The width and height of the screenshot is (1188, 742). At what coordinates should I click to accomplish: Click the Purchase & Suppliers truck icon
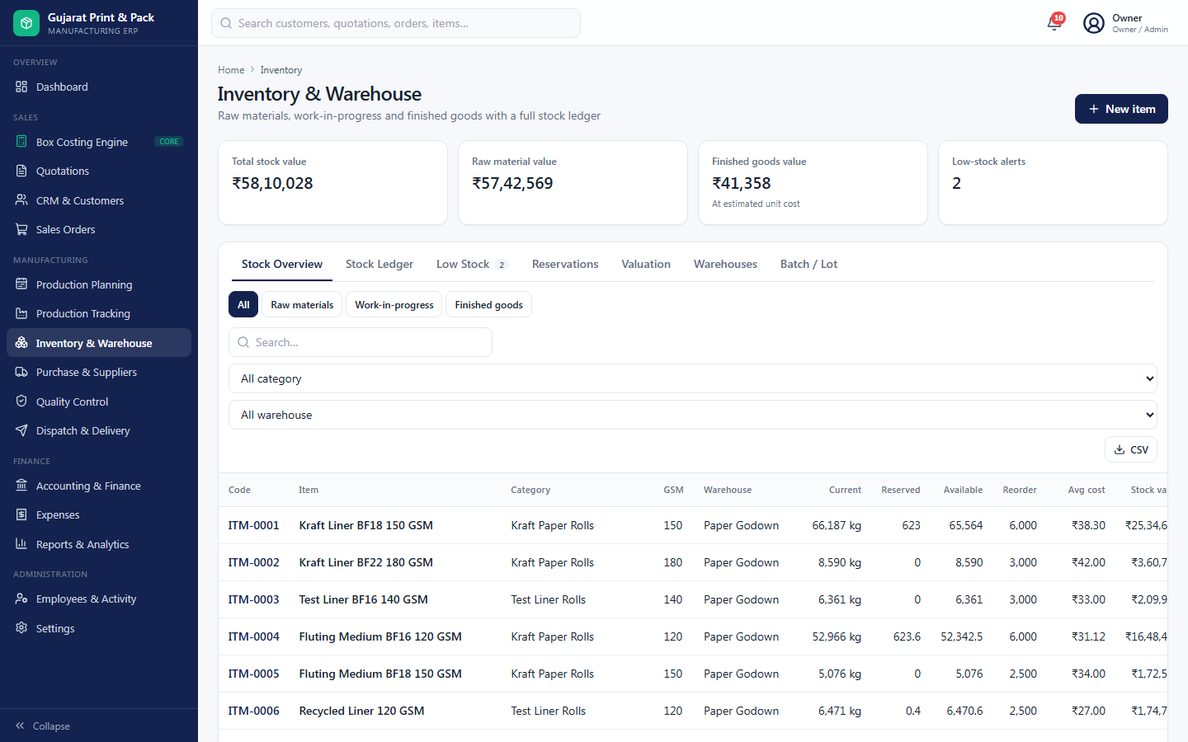(21, 372)
